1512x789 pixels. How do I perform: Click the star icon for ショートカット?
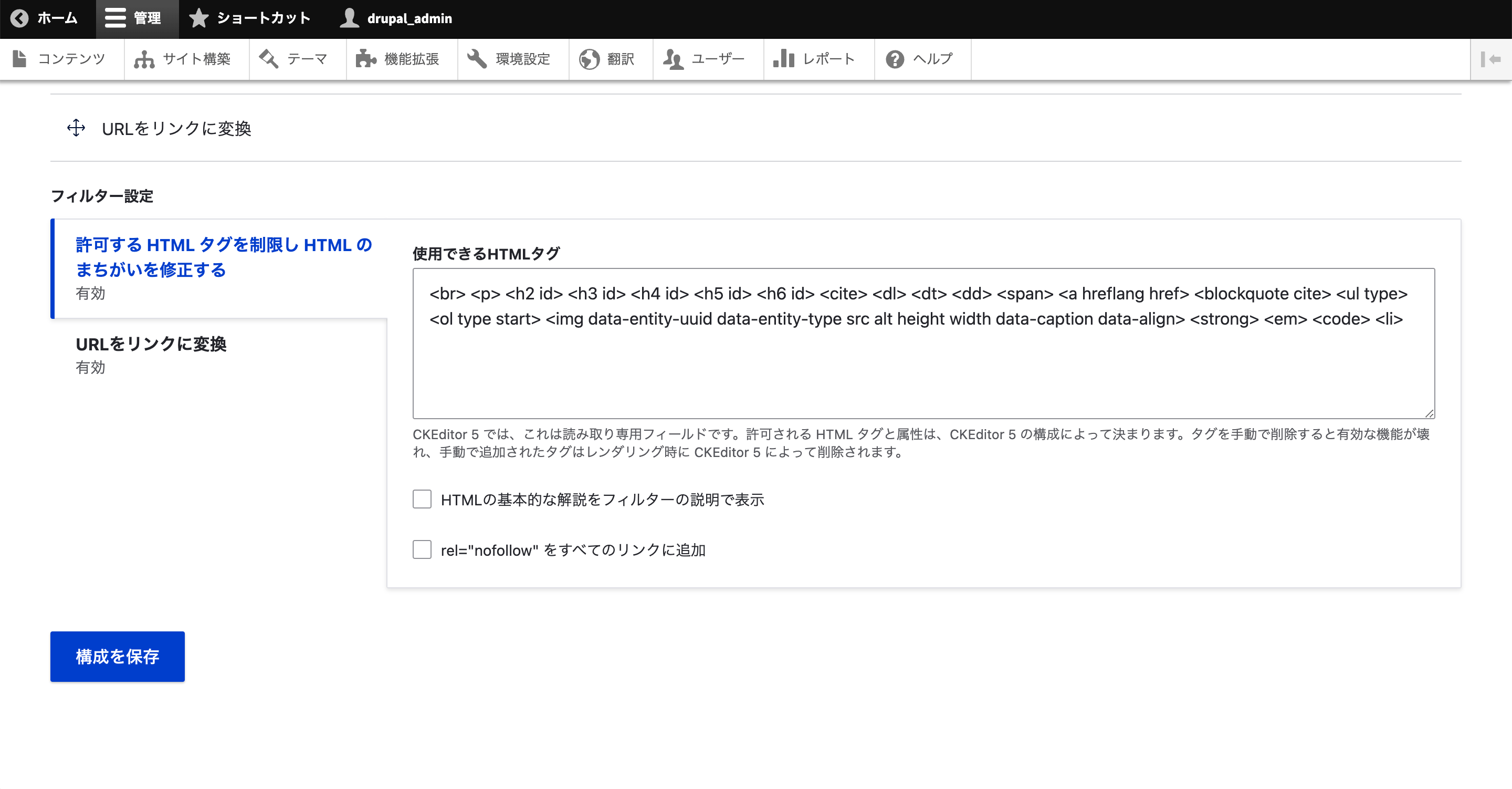[x=199, y=18]
